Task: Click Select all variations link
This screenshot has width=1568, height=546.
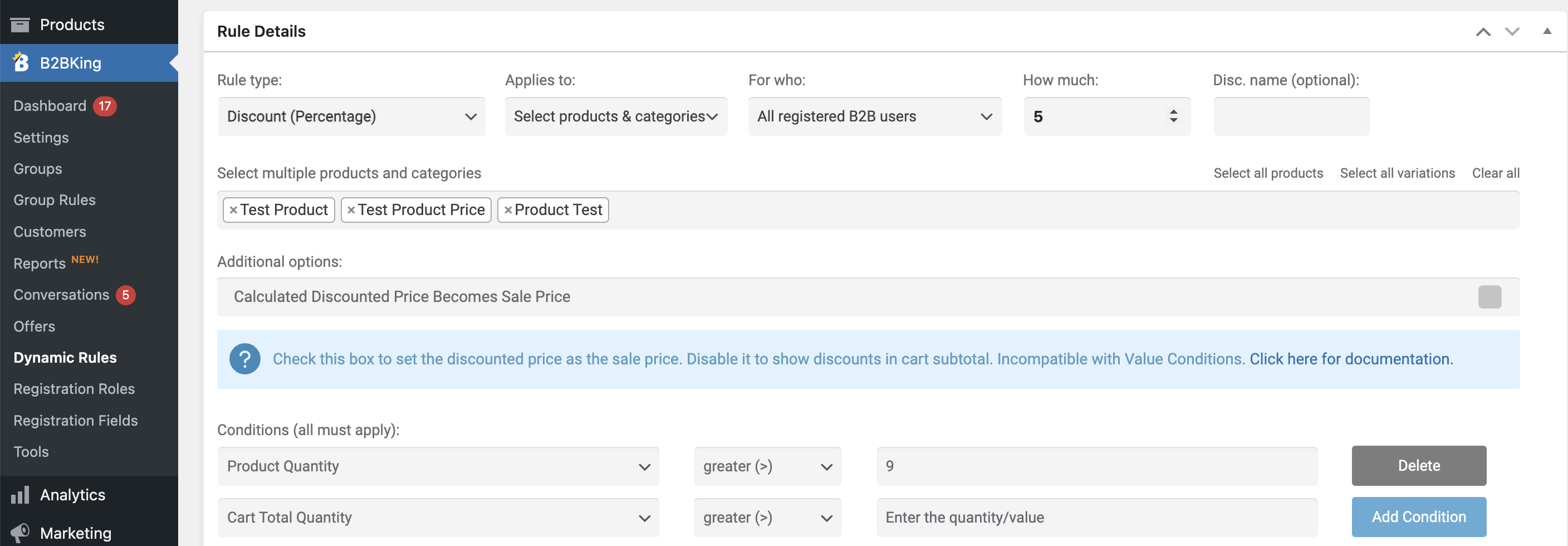Action: pyautogui.click(x=1397, y=173)
